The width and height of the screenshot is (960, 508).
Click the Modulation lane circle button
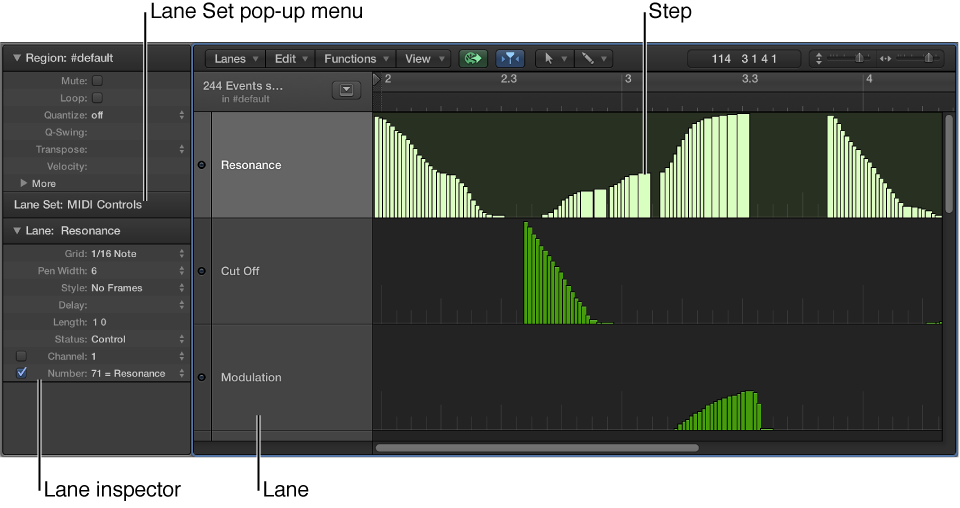pyautogui.click(x=201, y=377)
